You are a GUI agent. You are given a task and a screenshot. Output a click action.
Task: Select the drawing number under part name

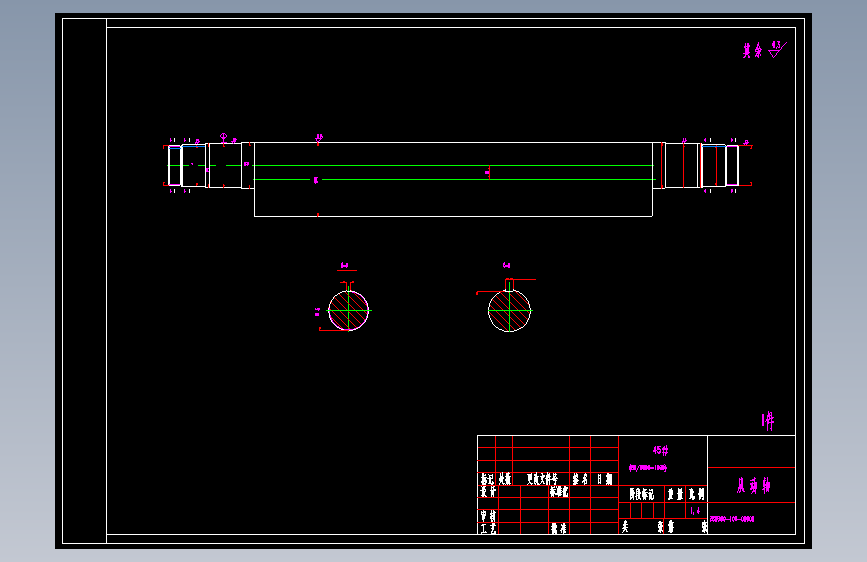click(732, 519)
